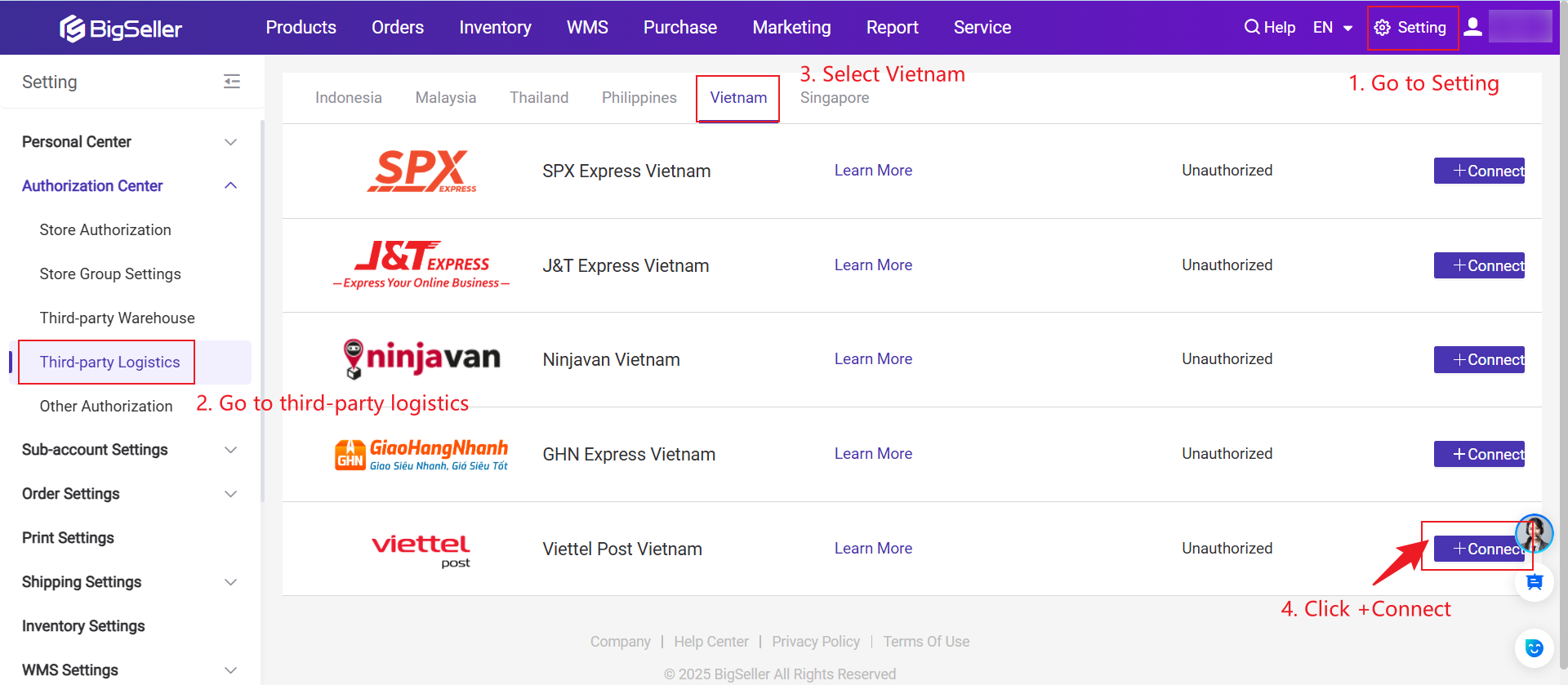
Task: Open the EN language dropdown
Action: (x=1333, y=28)
